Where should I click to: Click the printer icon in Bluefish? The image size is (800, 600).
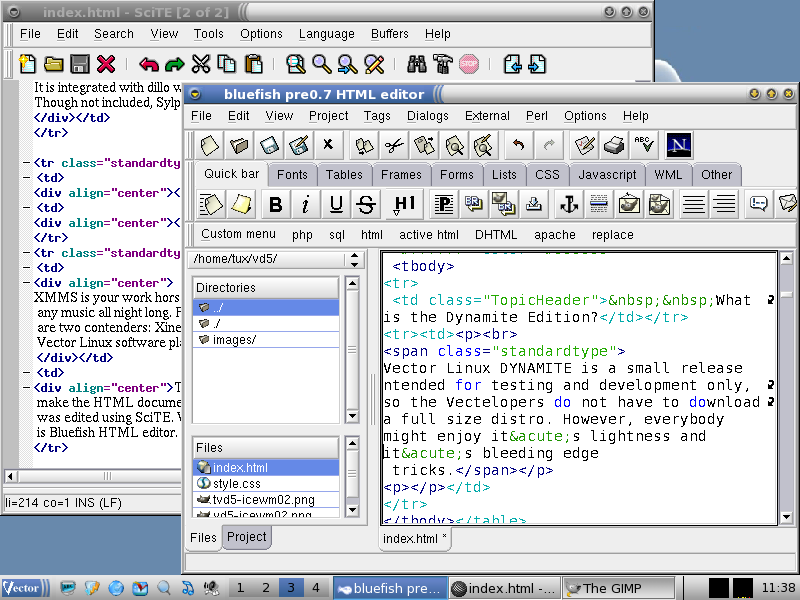click(614, 145)
